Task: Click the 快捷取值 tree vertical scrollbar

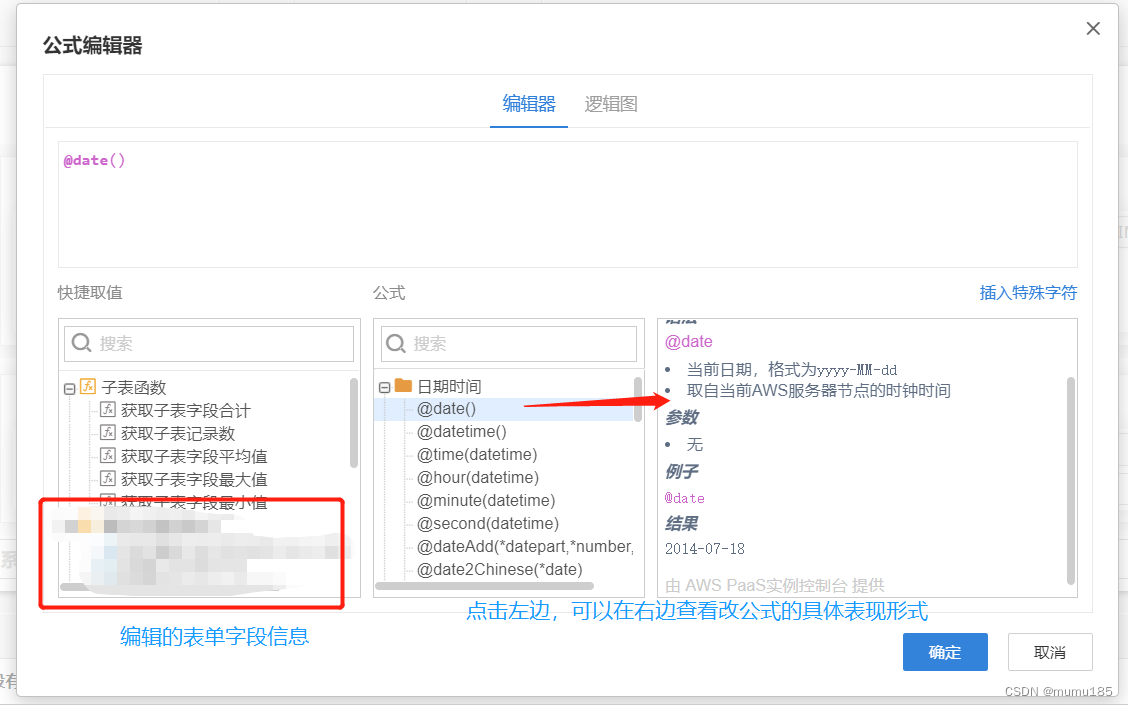Action: [x=353, y=423]
